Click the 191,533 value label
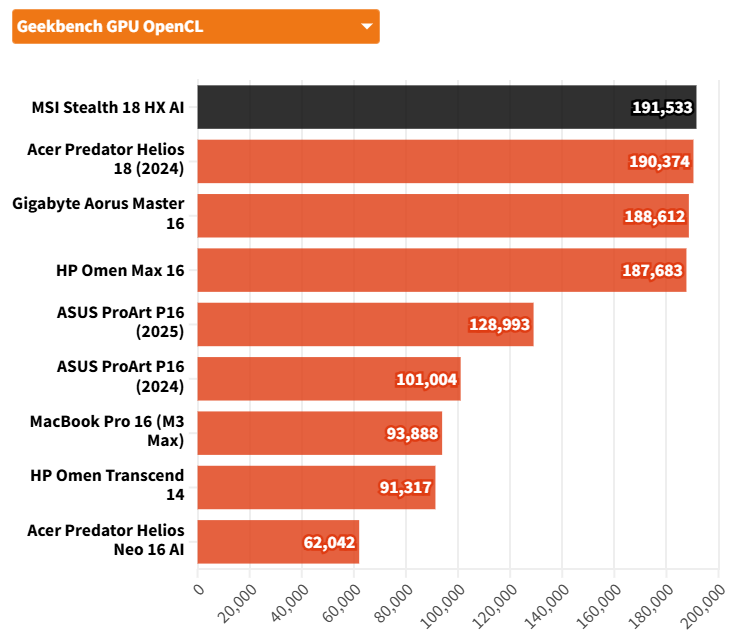746x638 pixels. (x=662, y=108)
